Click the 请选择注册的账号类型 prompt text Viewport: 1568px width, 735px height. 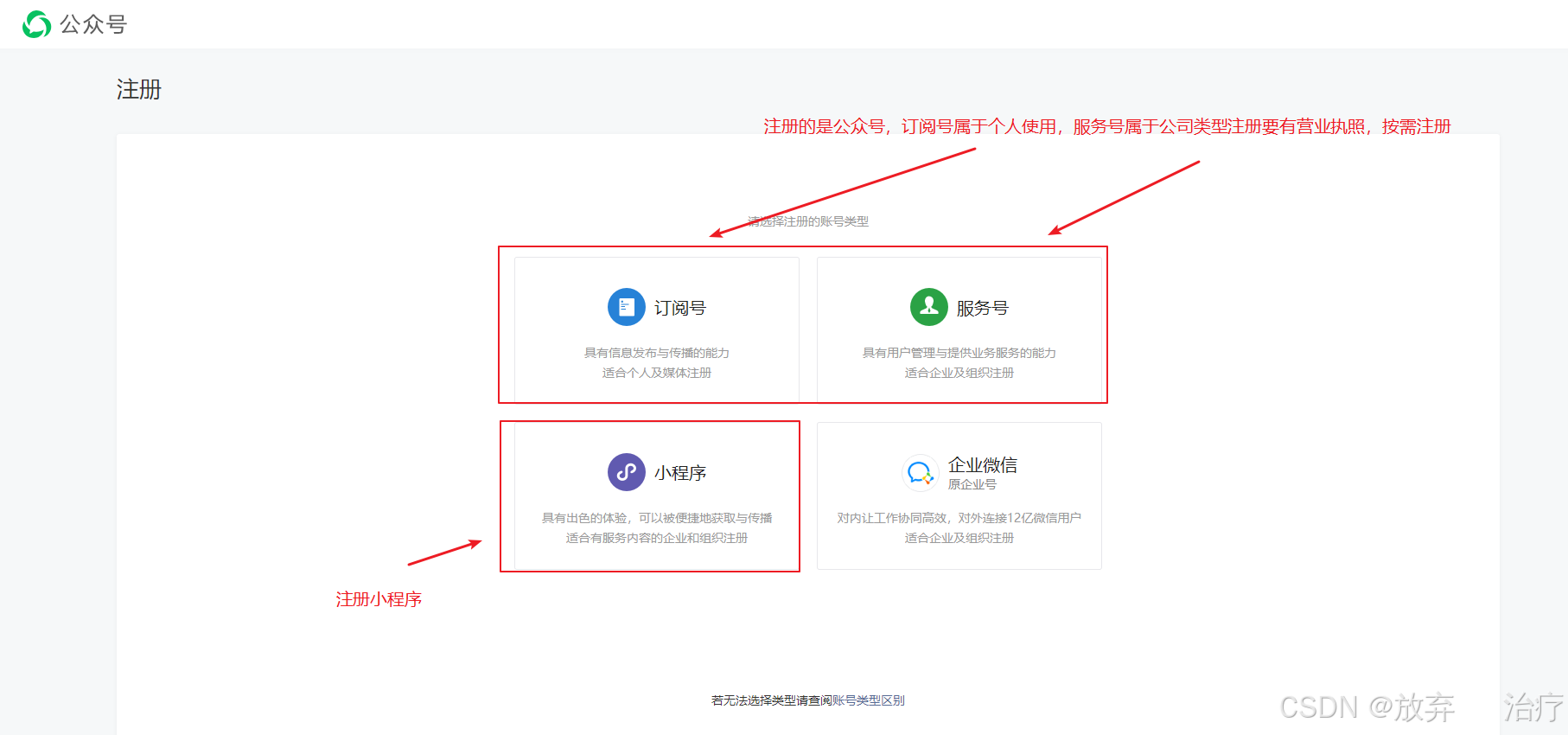click(808, 221)
